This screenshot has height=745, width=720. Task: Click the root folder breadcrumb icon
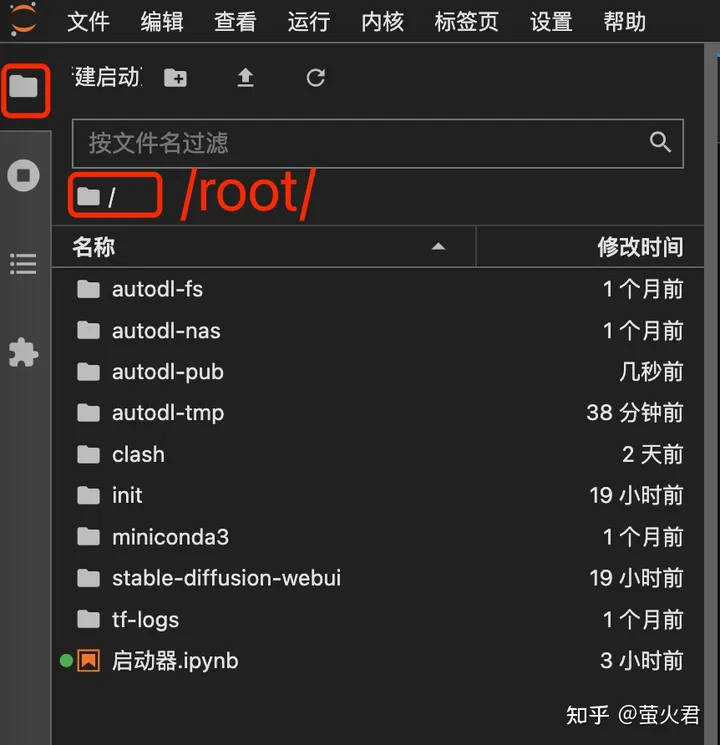coord(88,196)
